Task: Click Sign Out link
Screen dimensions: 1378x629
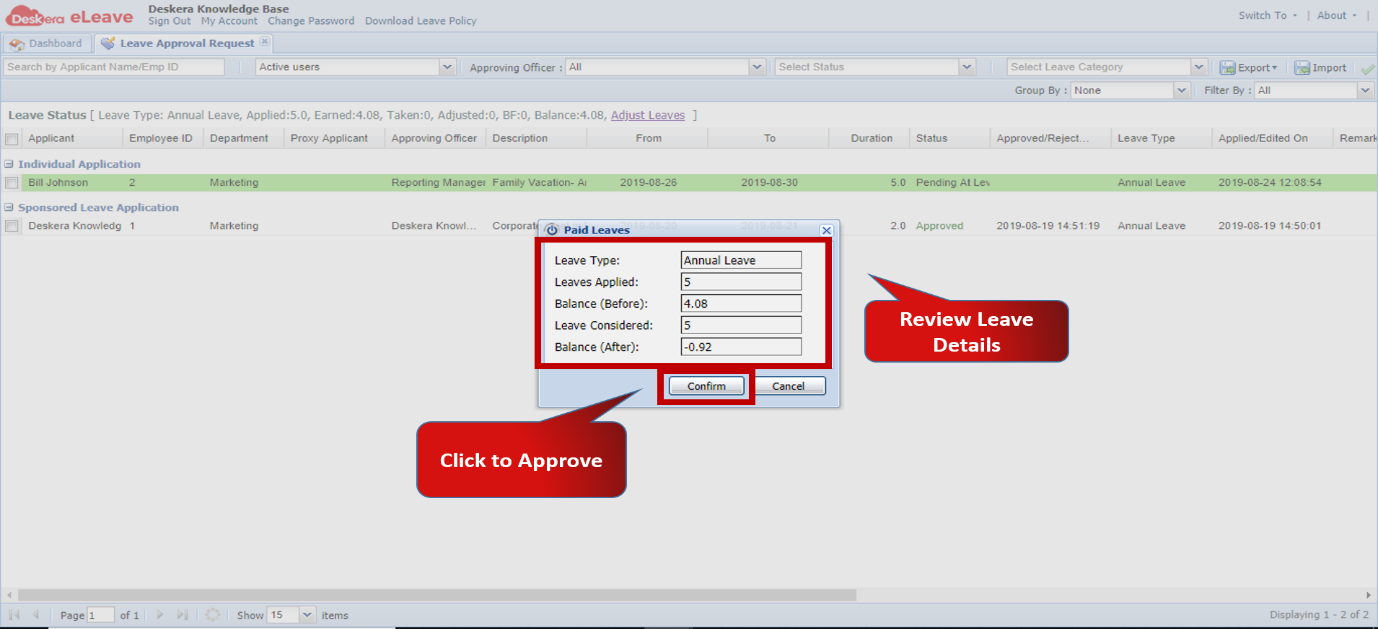Action: click(169, 21)
